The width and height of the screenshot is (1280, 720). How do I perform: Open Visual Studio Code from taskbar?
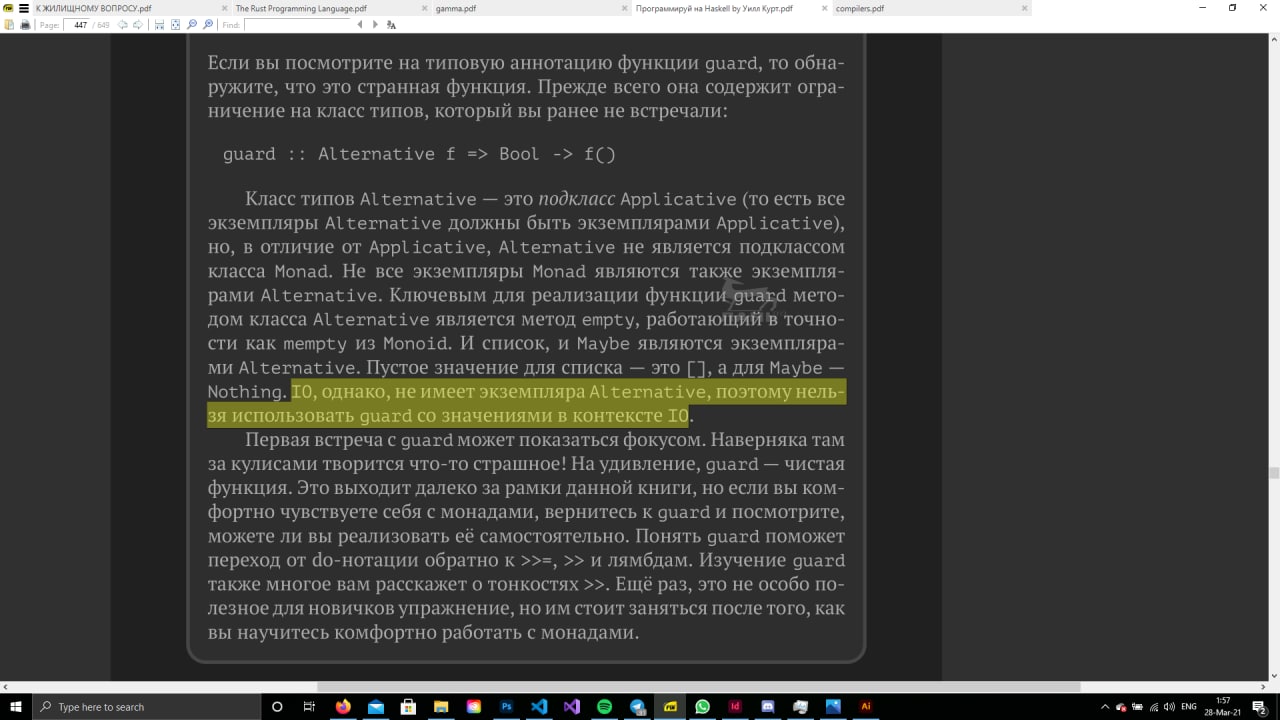tap(539, 706)
